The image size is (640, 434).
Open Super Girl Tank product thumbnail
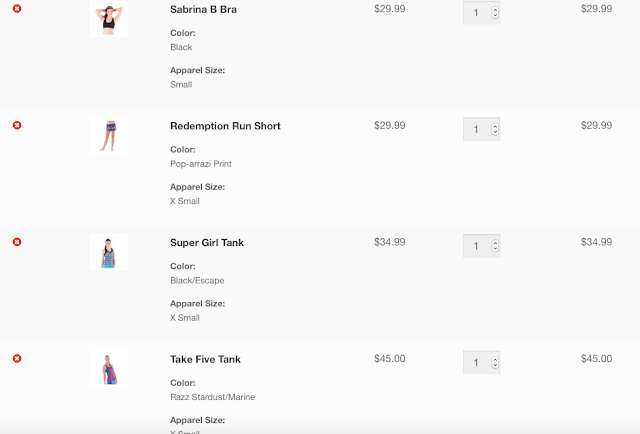108,252
